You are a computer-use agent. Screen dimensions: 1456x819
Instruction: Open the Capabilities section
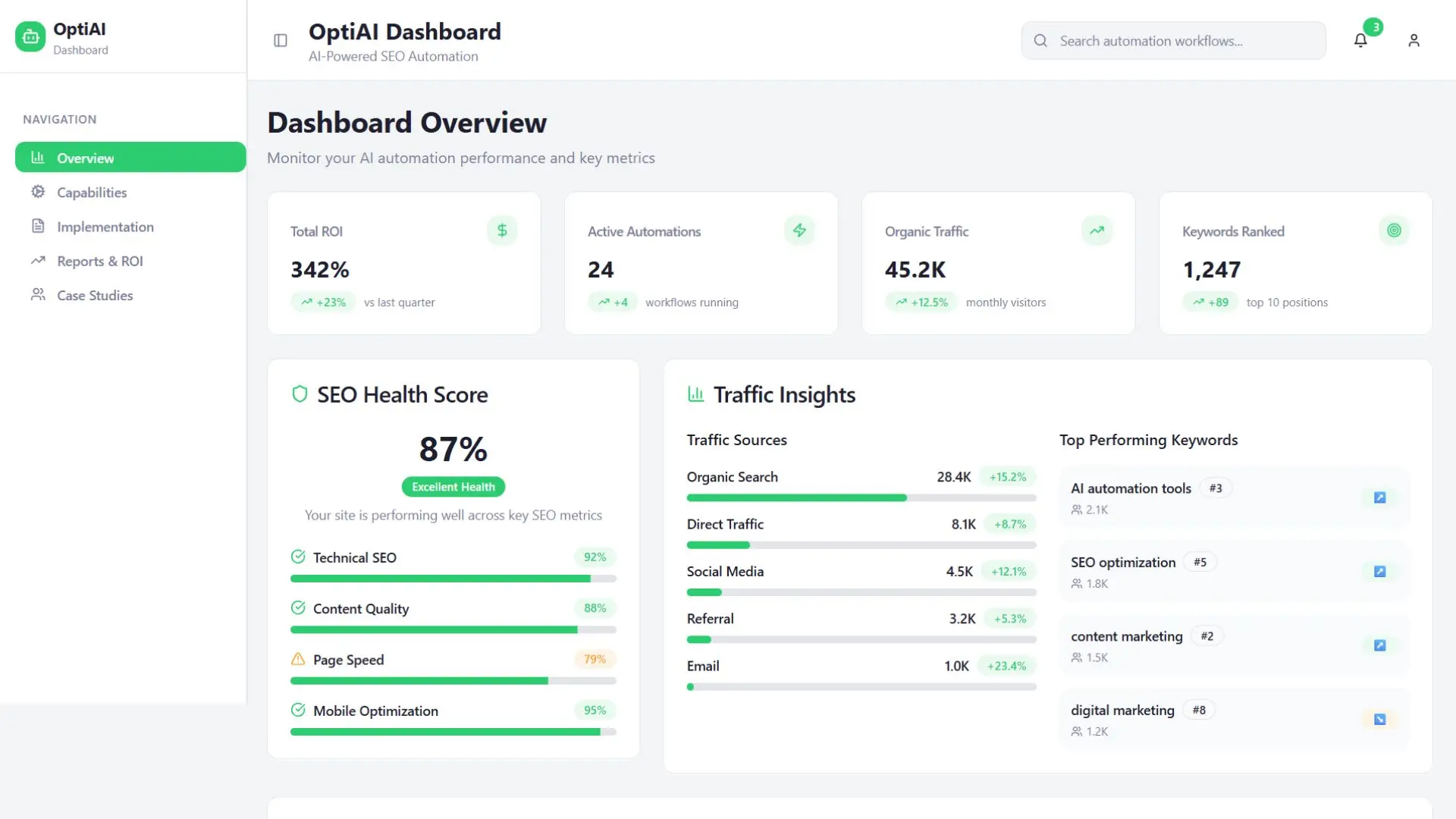130,192
